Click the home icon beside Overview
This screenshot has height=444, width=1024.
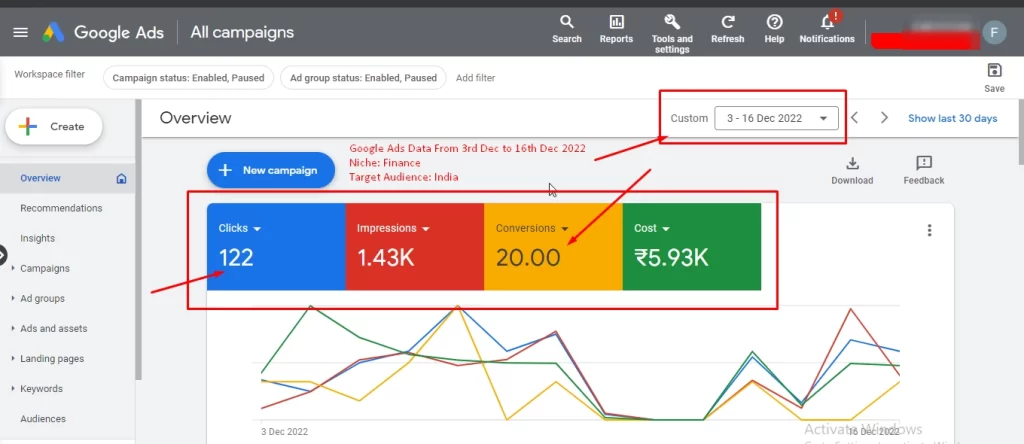[x=121, y=178]
